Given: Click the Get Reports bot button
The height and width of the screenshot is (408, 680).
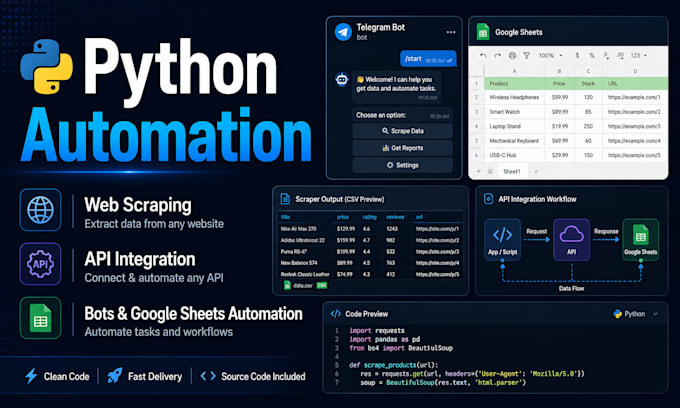Looking at the screenshot, I should pos(402,148).
